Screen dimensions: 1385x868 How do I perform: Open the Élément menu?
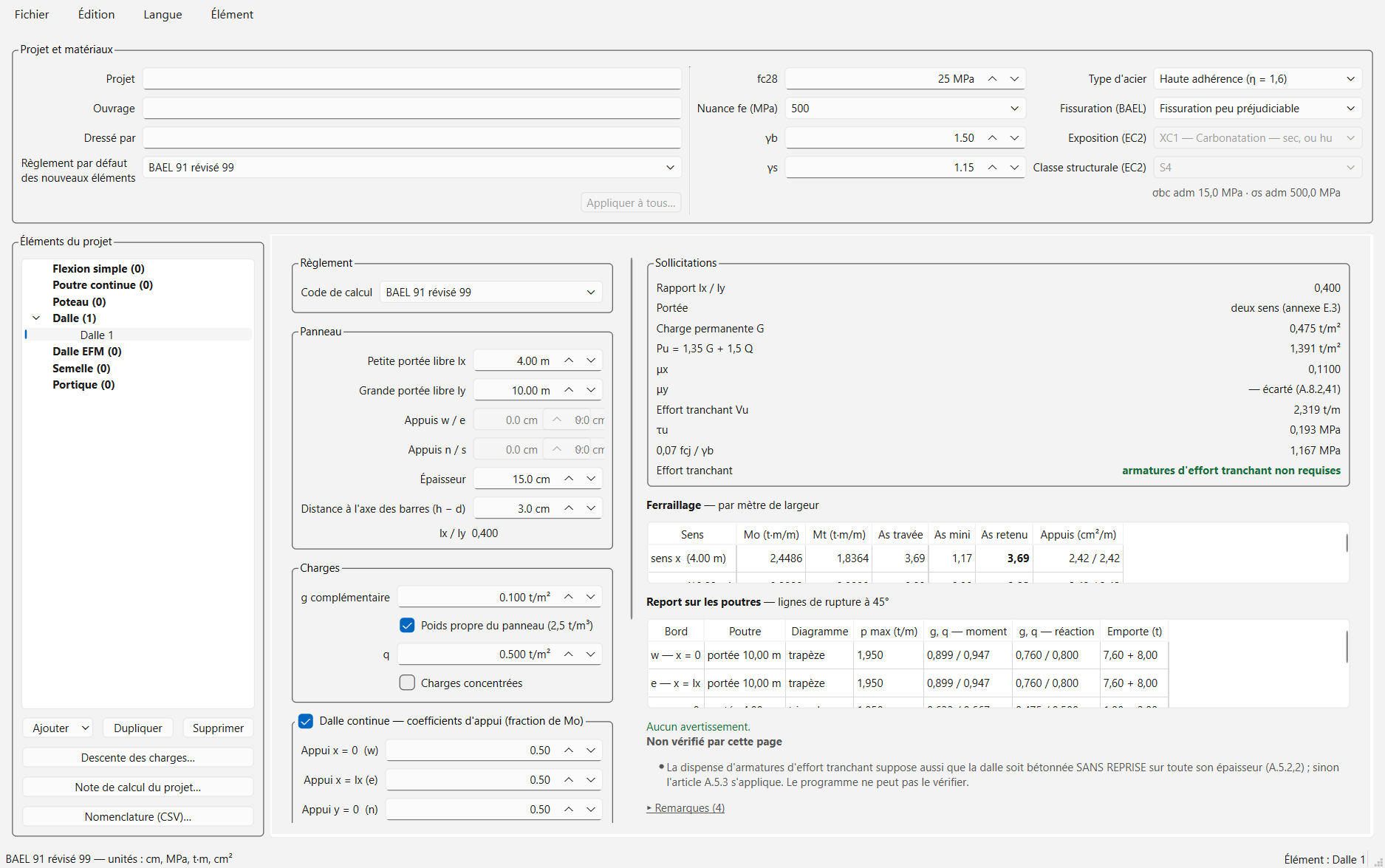coord(232,15)
